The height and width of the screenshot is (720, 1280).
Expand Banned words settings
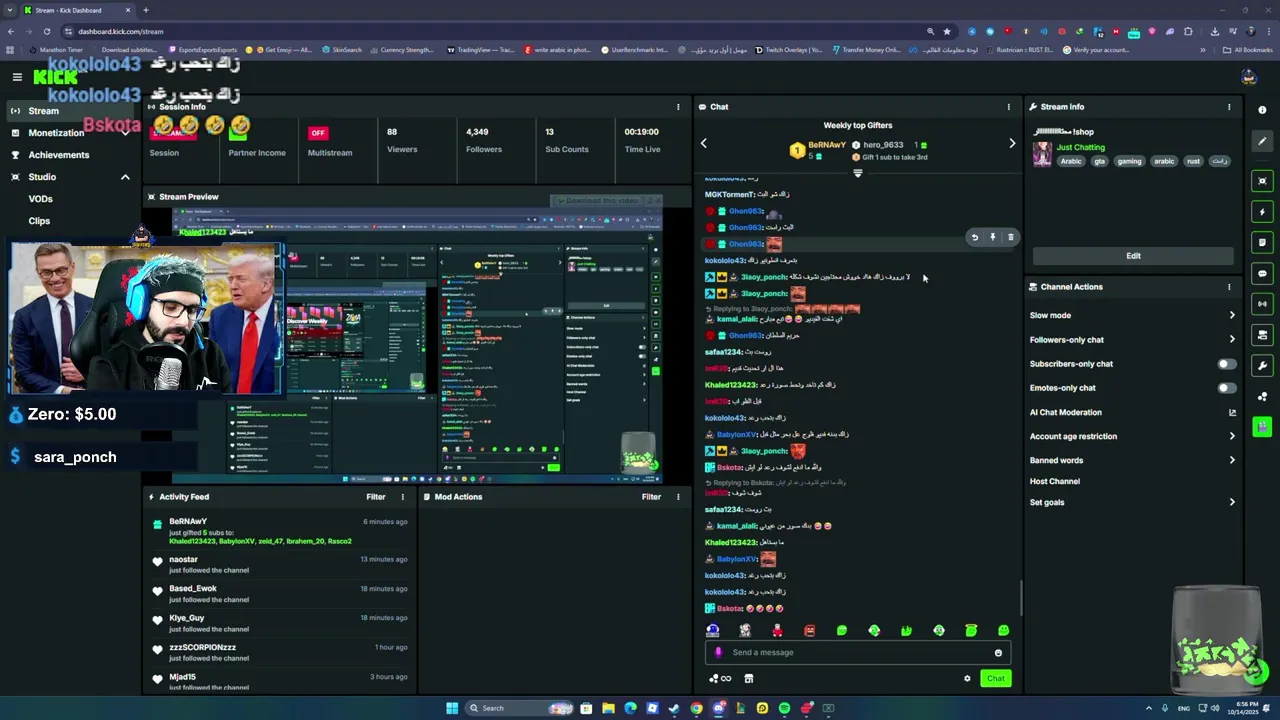pos(1232,460)
